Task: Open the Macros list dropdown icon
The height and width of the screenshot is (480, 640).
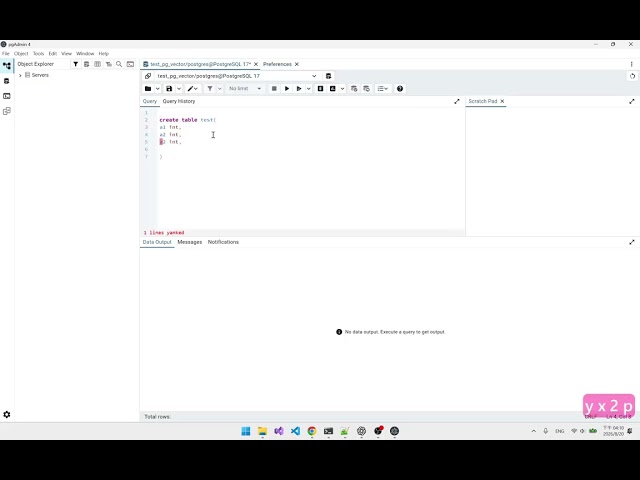Action: [382, 89]
